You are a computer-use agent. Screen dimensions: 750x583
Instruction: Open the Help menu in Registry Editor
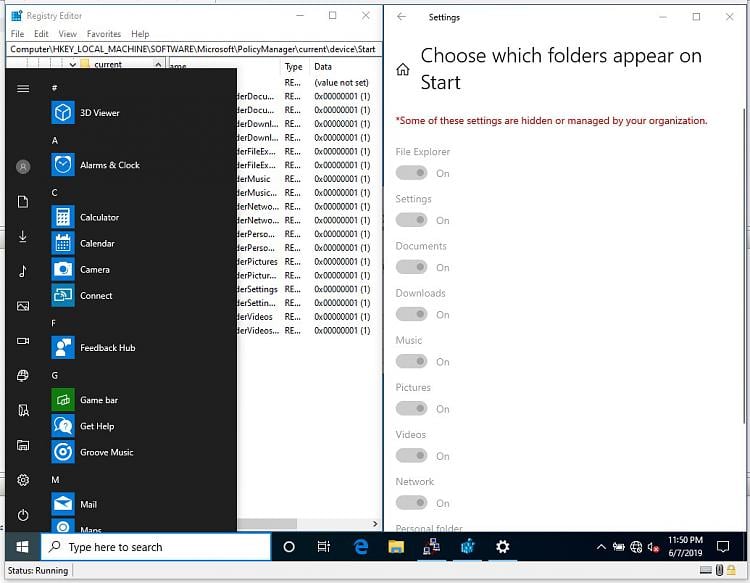[x=140, y=34]
